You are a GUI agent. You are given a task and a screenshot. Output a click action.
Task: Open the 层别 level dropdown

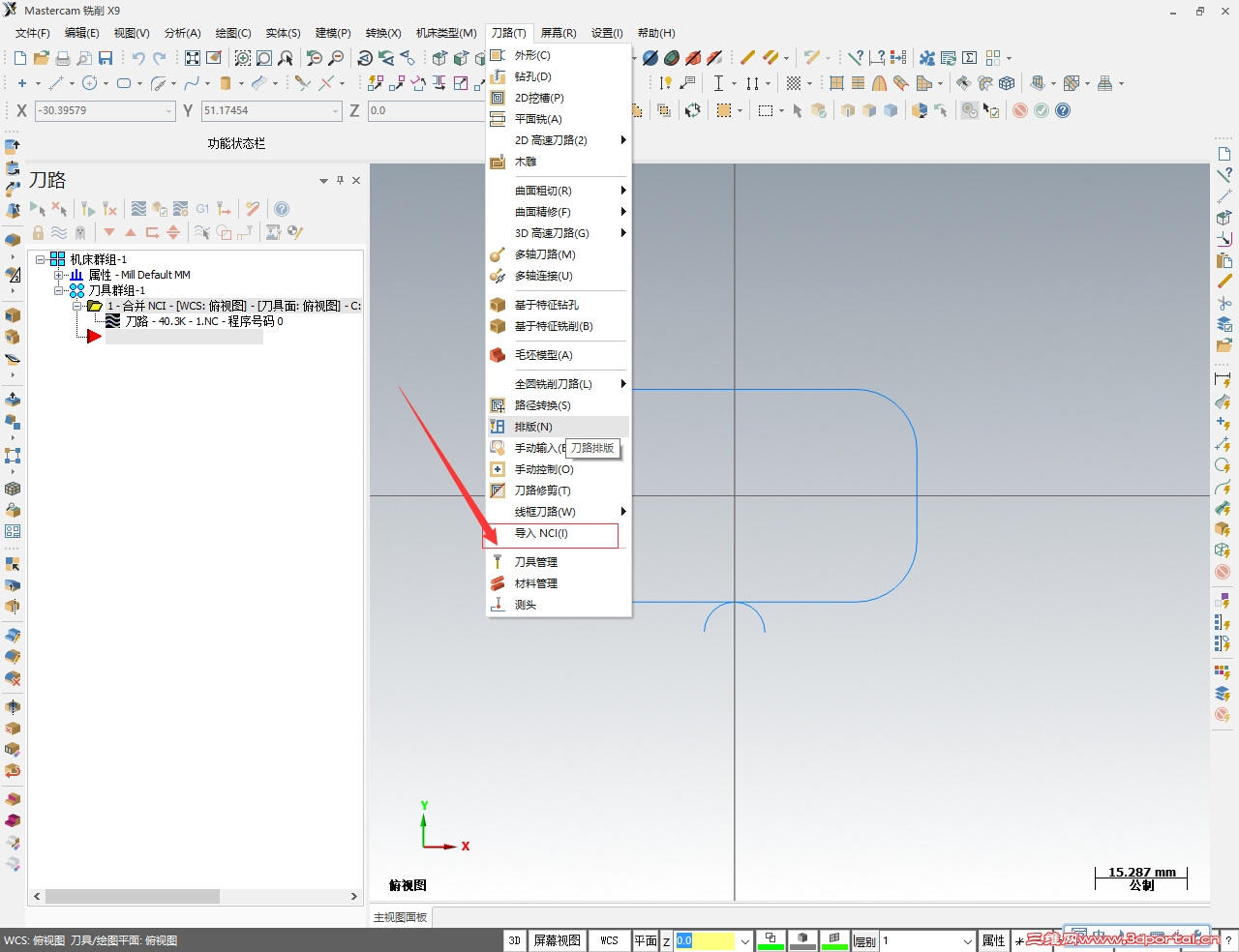pos(968,941)
